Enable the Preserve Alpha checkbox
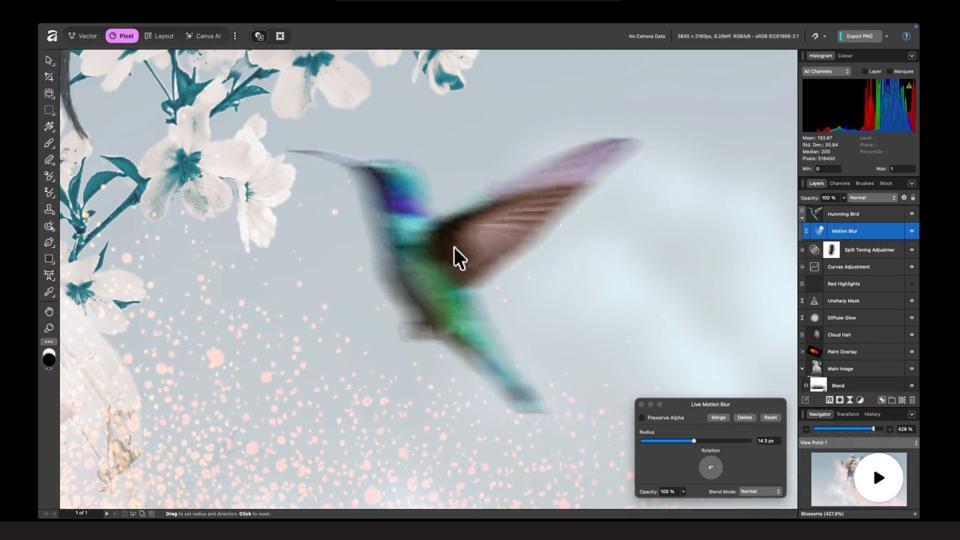 pos(642,418)
